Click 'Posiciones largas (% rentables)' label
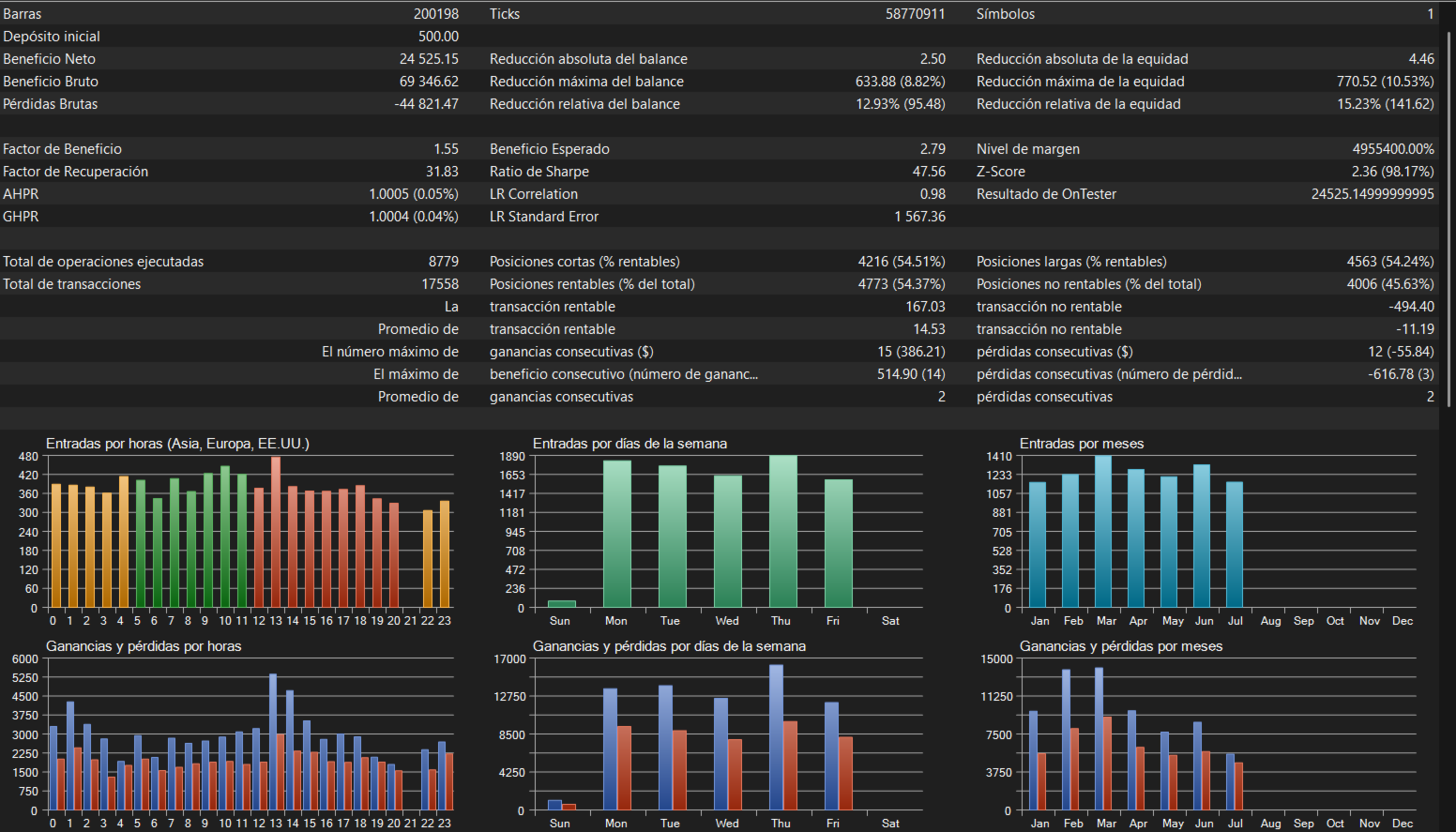Image resolution: width=1456 pixels, height=832 pixels. [x=1071, y=262]
